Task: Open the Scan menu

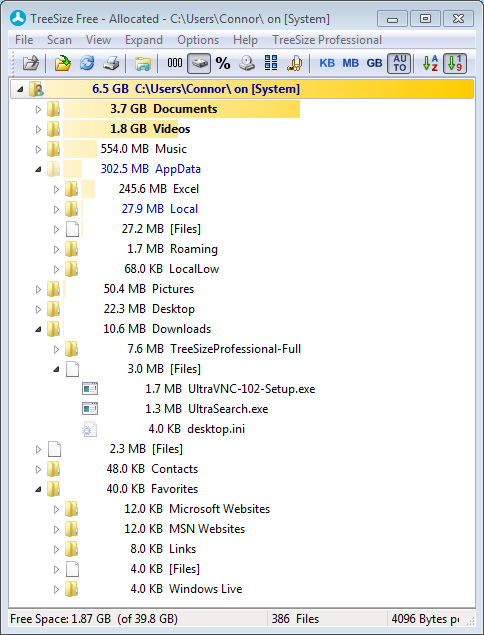Action: (x=59, y=40)
